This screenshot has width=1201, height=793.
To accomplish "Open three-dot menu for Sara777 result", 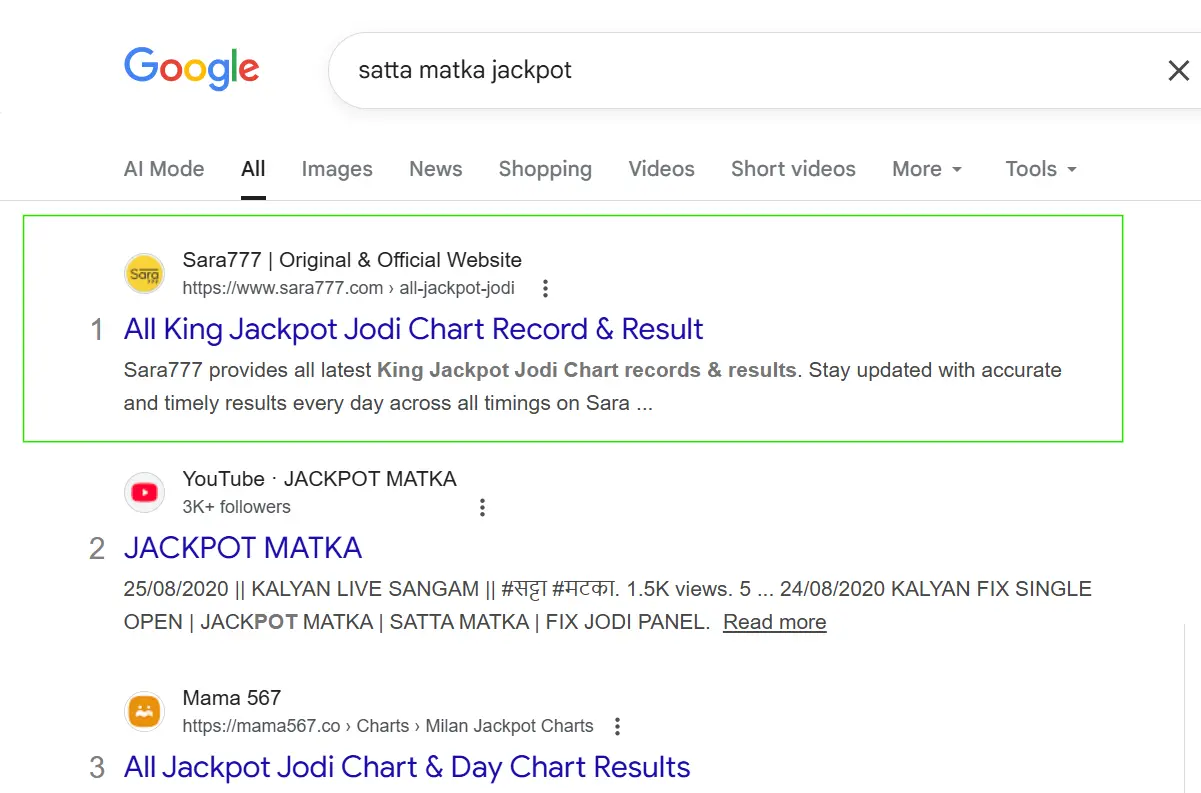I will pyautogui.click(x=545, y=289).
